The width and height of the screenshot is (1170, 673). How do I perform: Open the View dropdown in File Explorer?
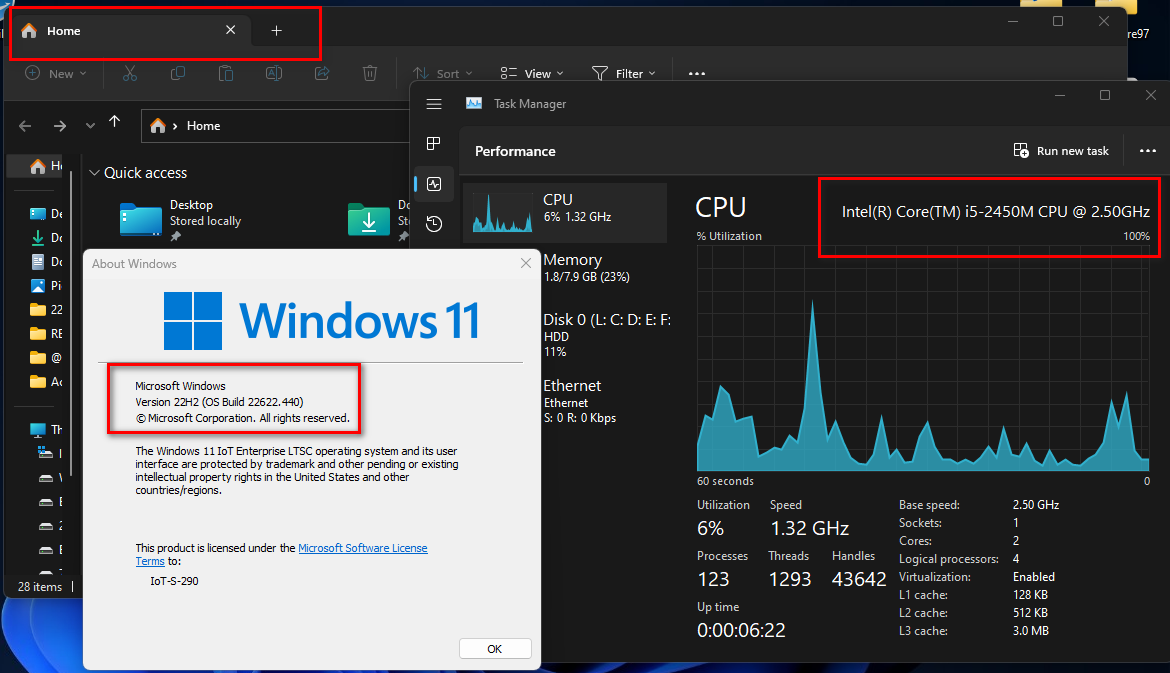click(532, 73)
